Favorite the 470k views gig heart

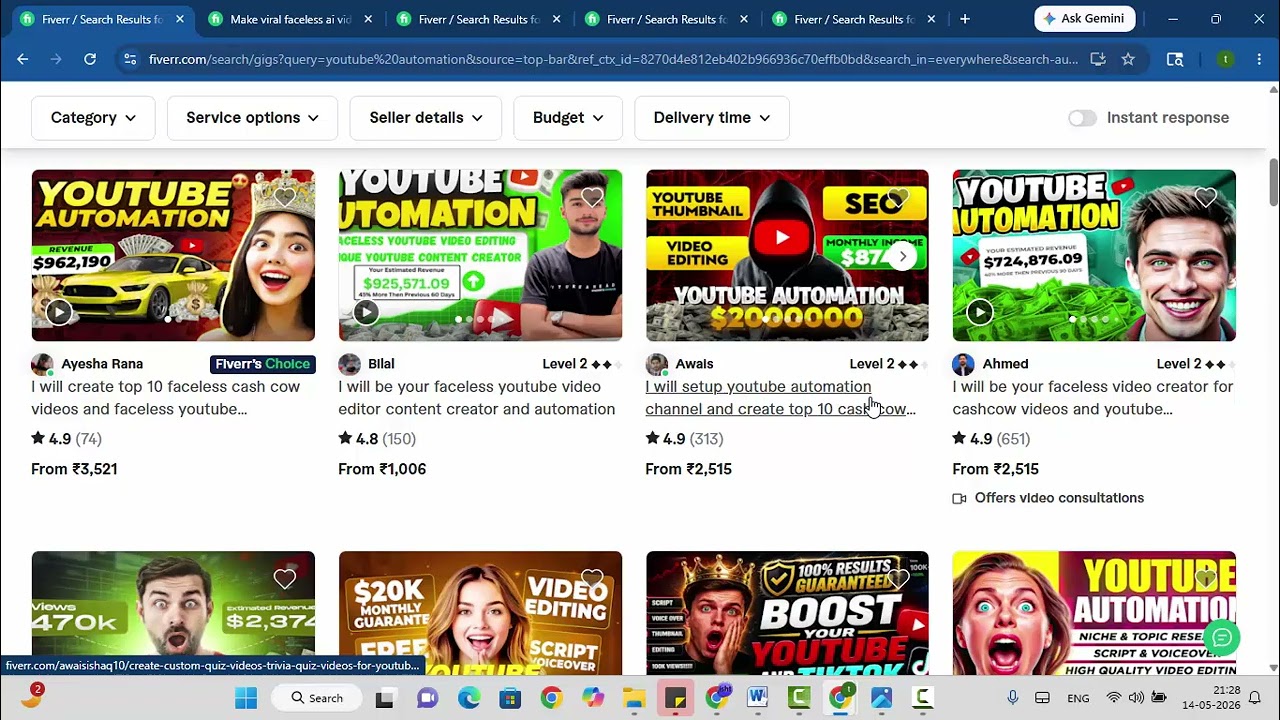point(285,578)
